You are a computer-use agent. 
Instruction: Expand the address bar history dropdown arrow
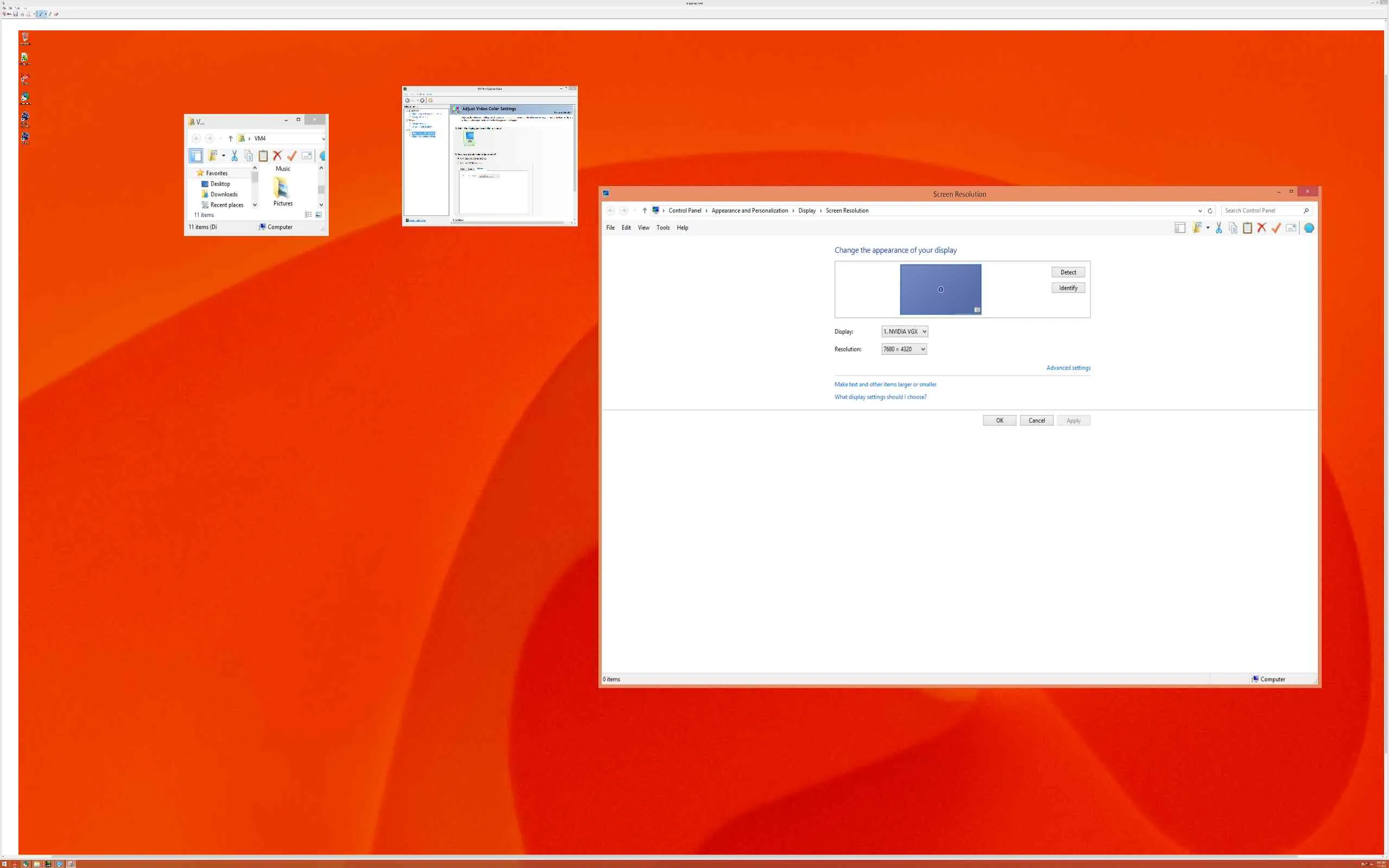click(x=1200, y=210)
